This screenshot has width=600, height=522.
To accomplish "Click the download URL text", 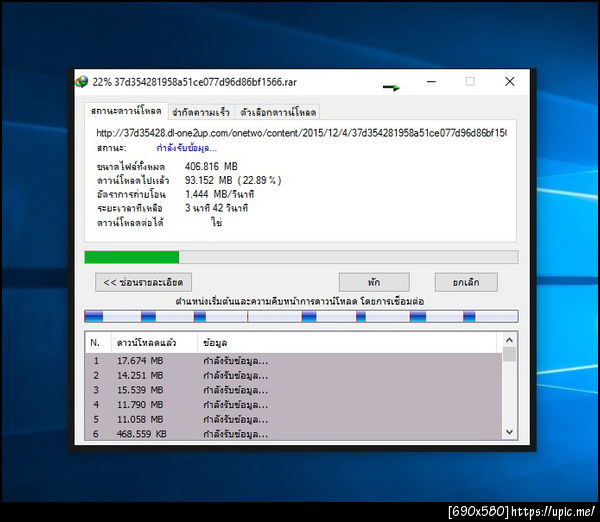I will click(301, 133).
